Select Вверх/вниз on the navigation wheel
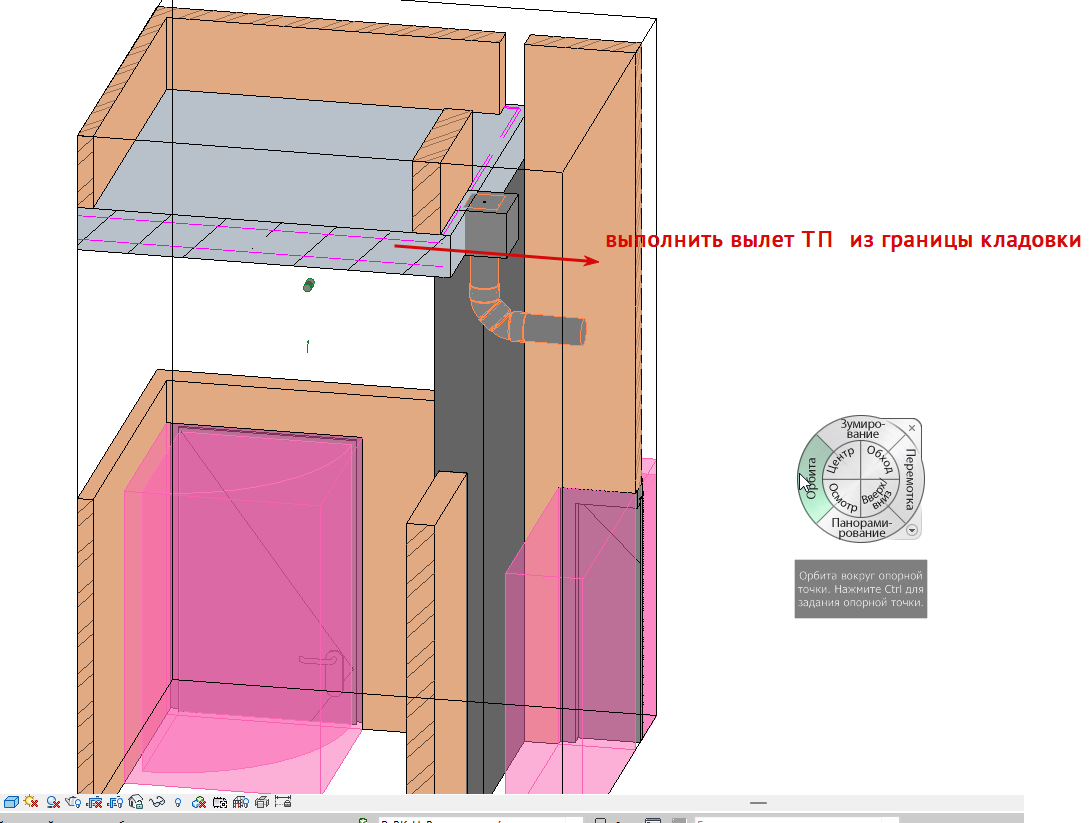This screenshot has height=823, width=1090. tap(877, 496)
